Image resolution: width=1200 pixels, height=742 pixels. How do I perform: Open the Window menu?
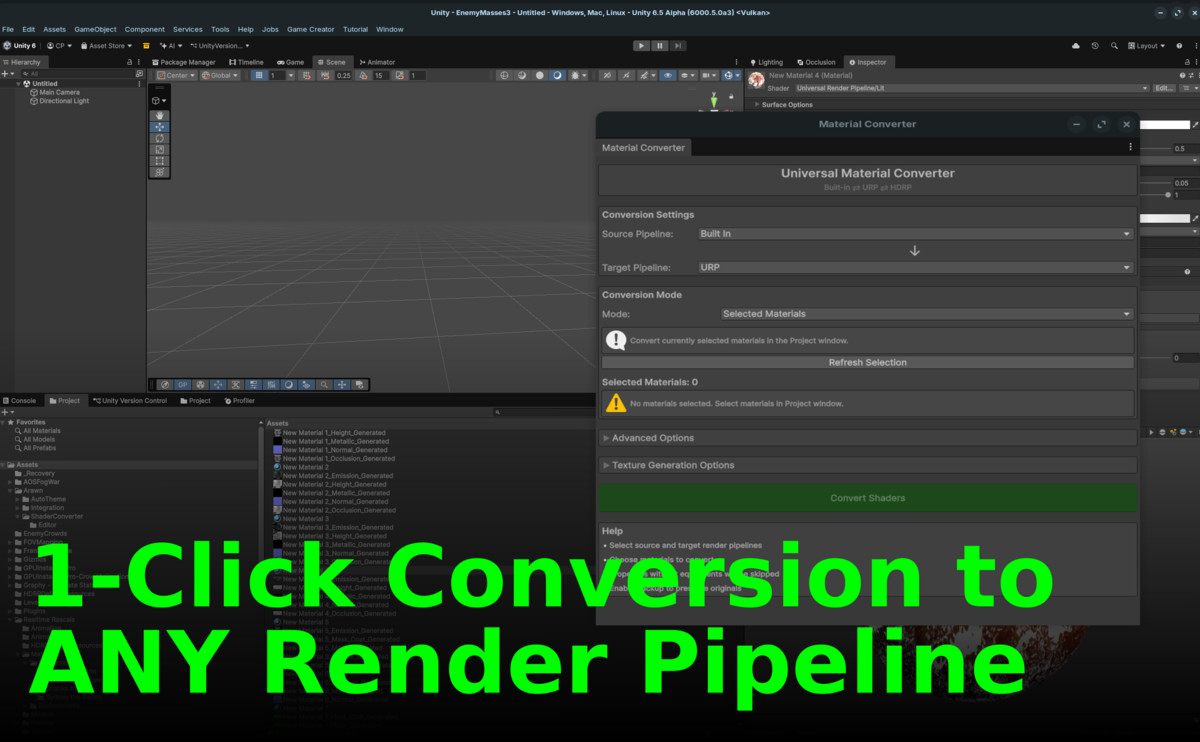(390, 29)
